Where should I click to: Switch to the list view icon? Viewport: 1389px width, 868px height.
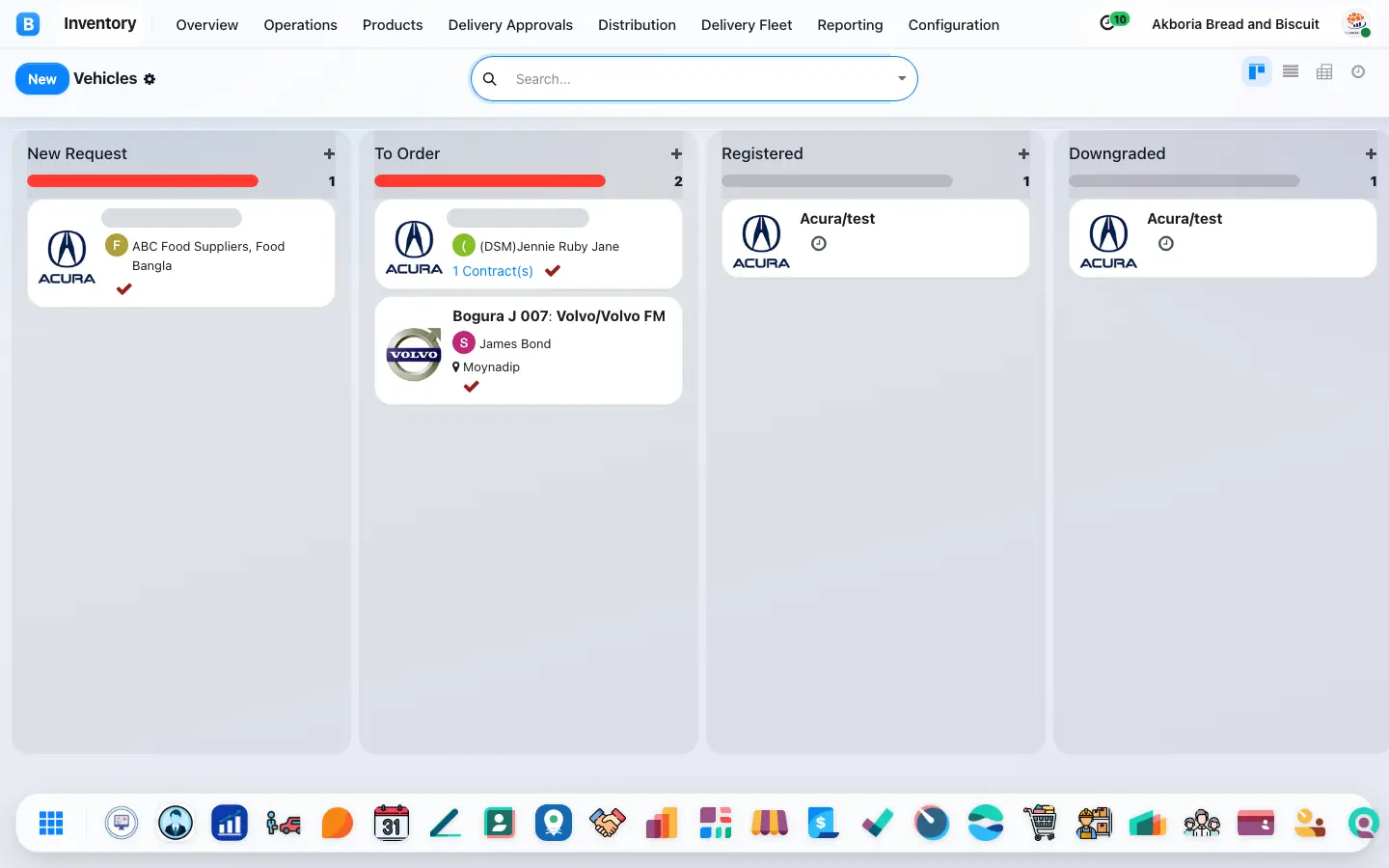tap(1291, 71)
